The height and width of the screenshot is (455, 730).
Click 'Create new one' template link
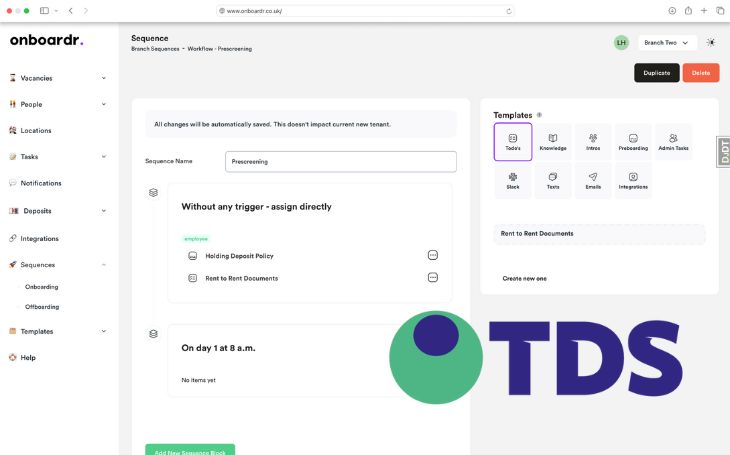tap(524, 278)
